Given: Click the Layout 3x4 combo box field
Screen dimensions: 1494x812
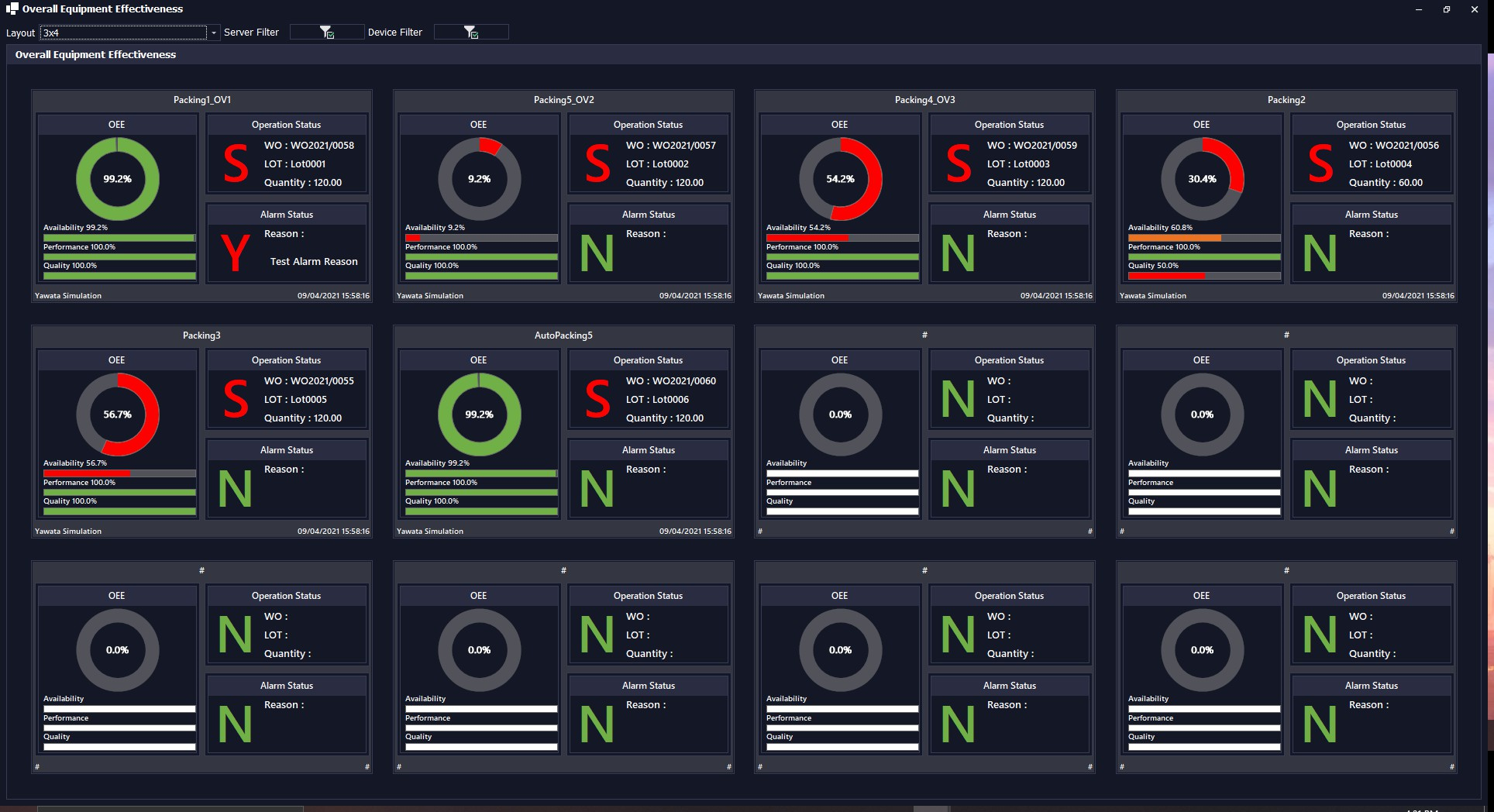Looking at the screenshot, I should tap(124, 33).
